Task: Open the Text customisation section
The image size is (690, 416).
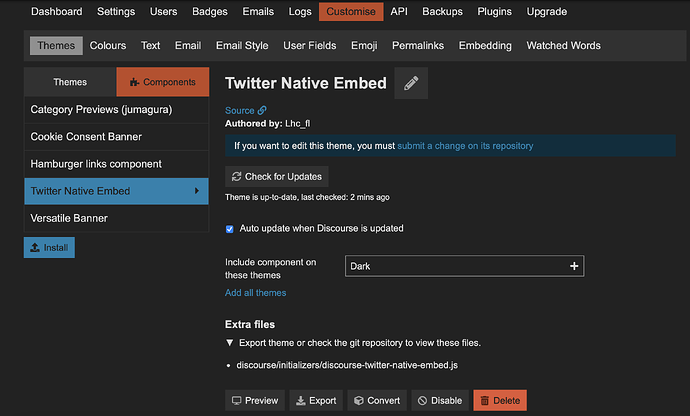Action: [150, 46]
